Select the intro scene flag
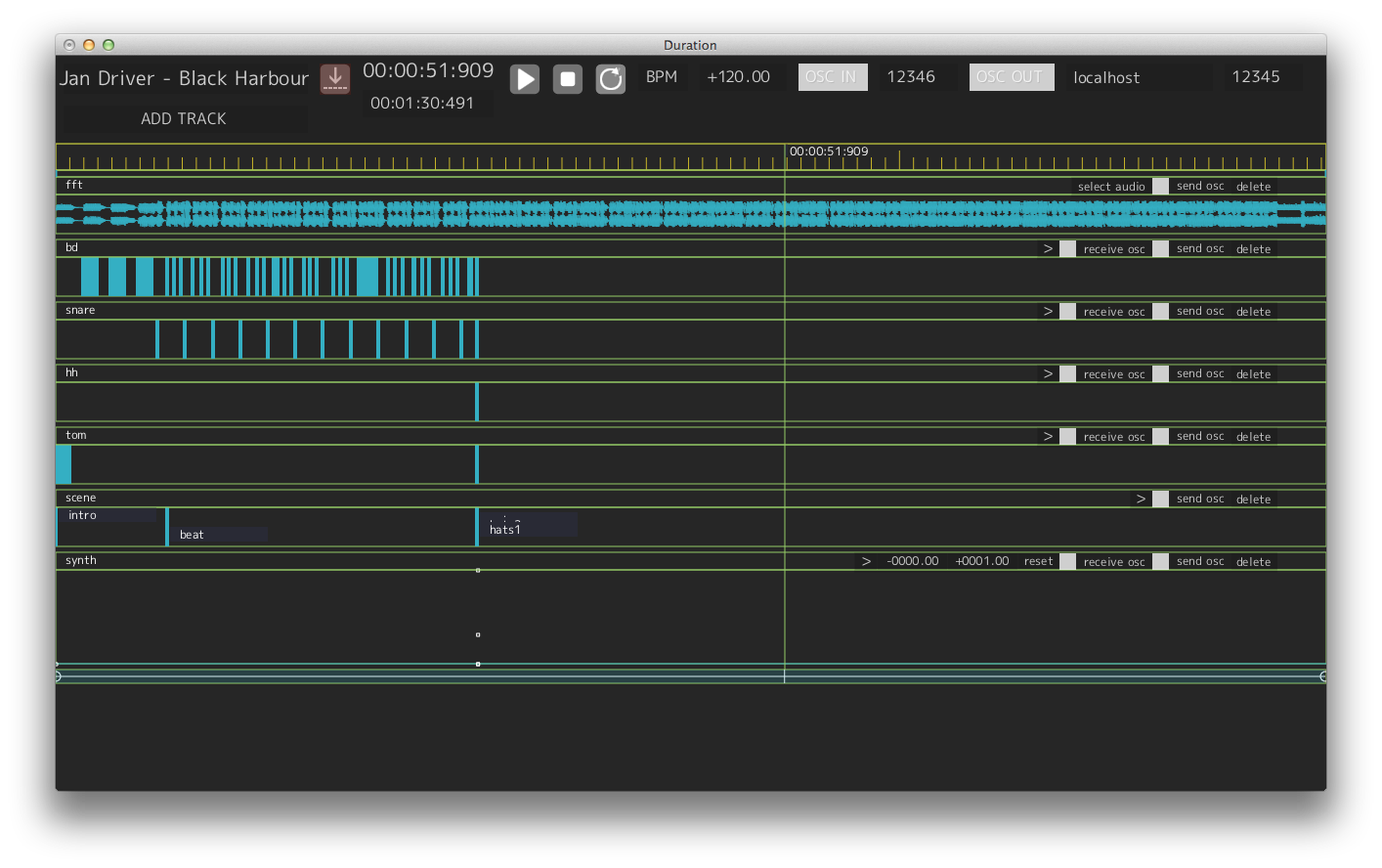Screen dimensions: 1382x868 point(107,516)
